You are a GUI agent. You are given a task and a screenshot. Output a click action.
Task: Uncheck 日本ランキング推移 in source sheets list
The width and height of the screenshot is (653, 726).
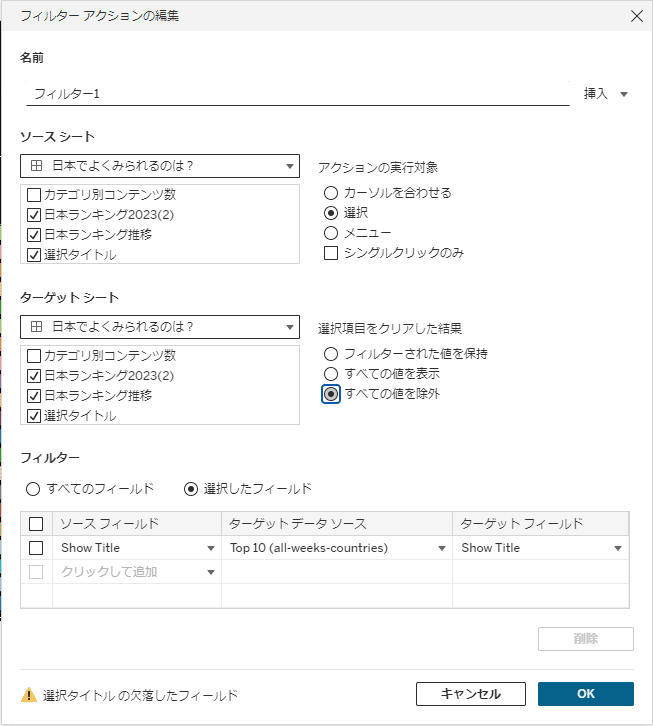tap(34, 235)
